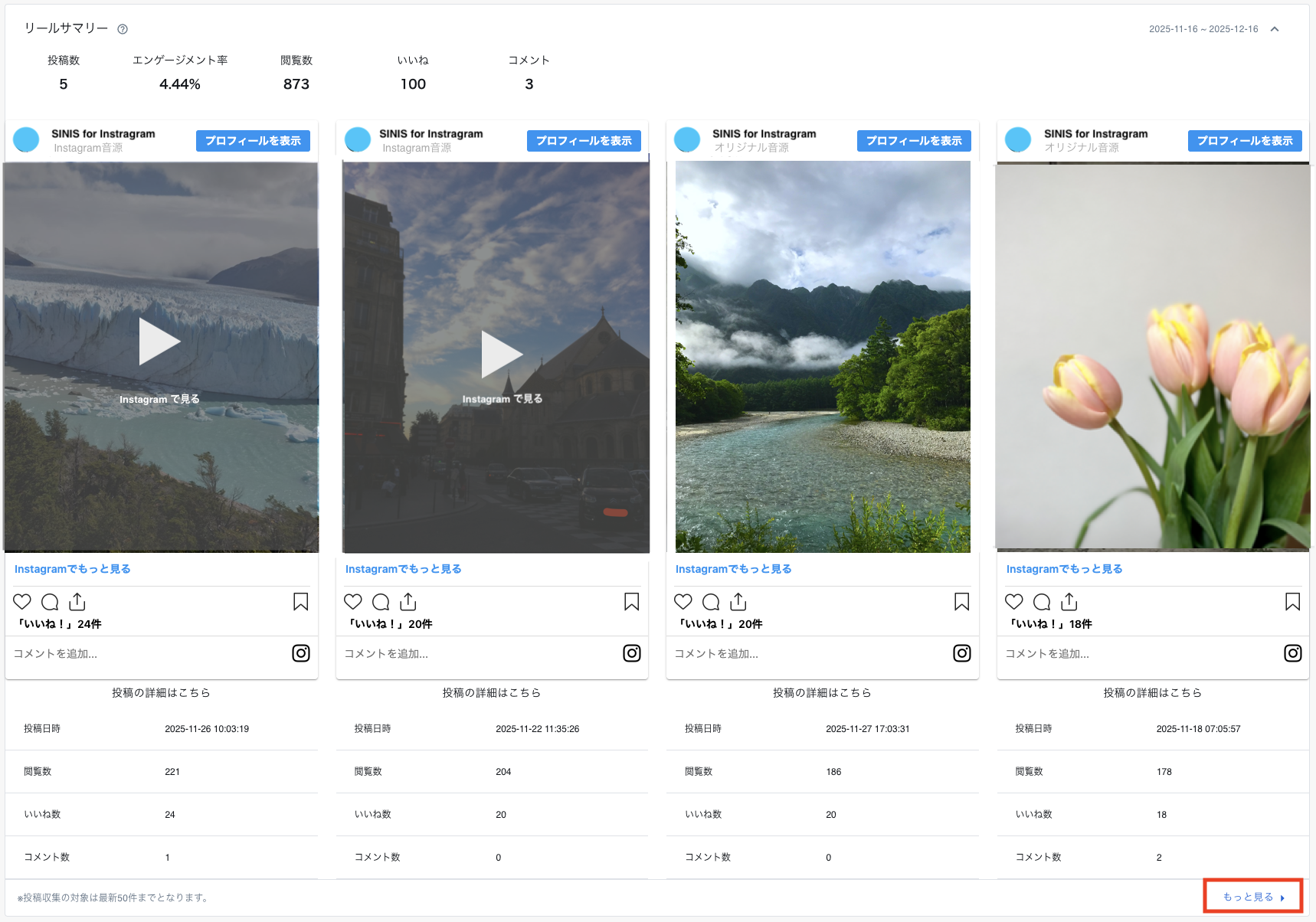Bookmark the tulip reel post
1316x922 pixels.
(1292, 602)
